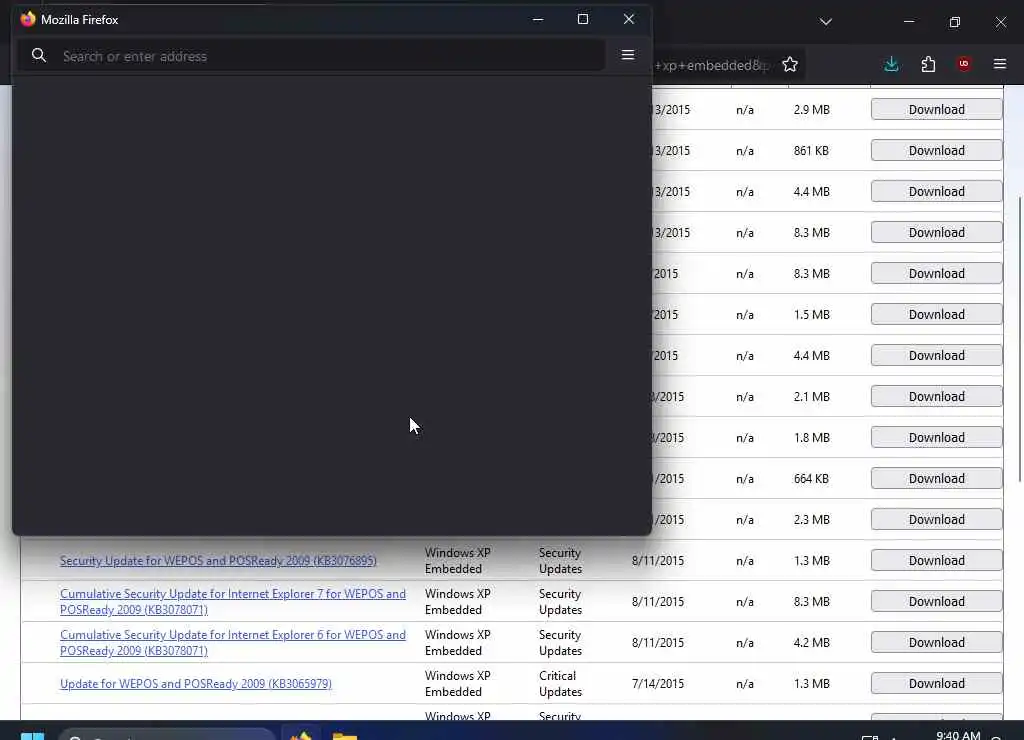1024x740 pixels.
Task: Close the background Firefox window
Action: tap(1001, 22)
